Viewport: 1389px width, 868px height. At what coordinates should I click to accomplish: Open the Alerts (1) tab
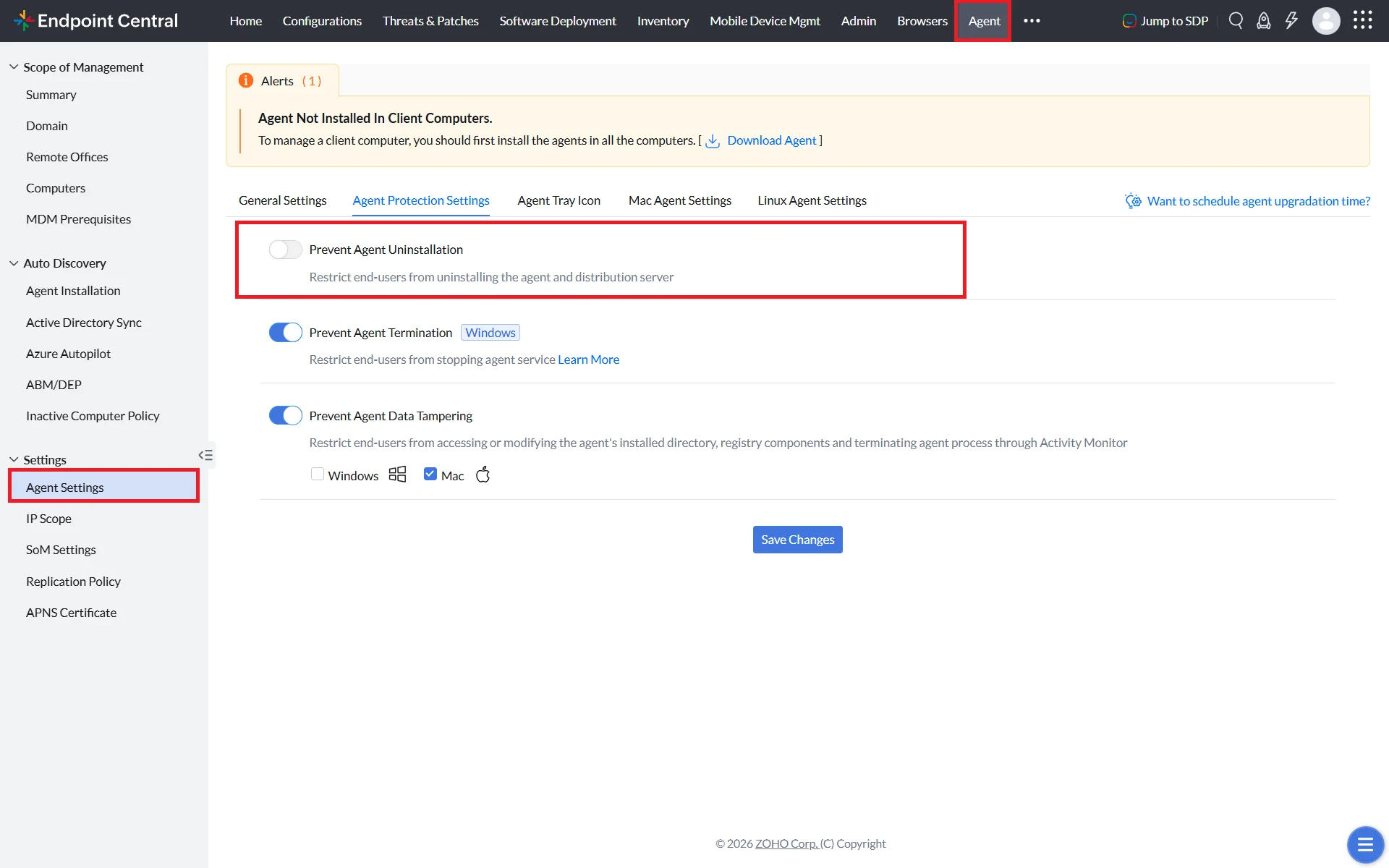click(283, 80)
